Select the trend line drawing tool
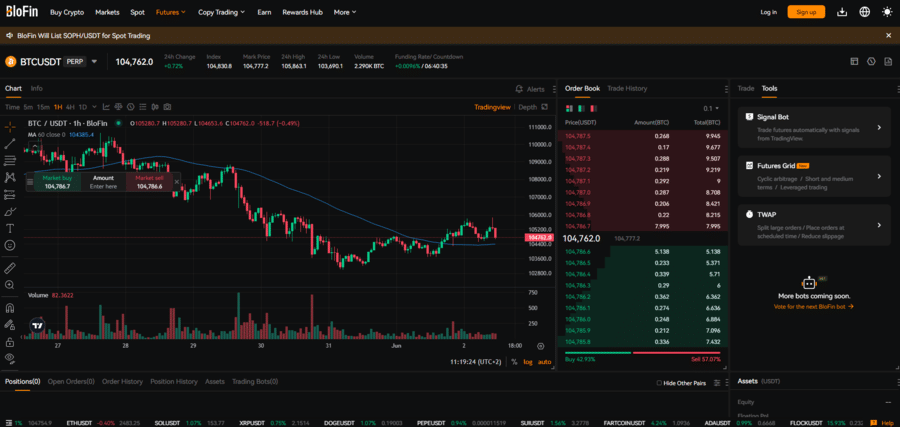 click(x=10, y=143)
